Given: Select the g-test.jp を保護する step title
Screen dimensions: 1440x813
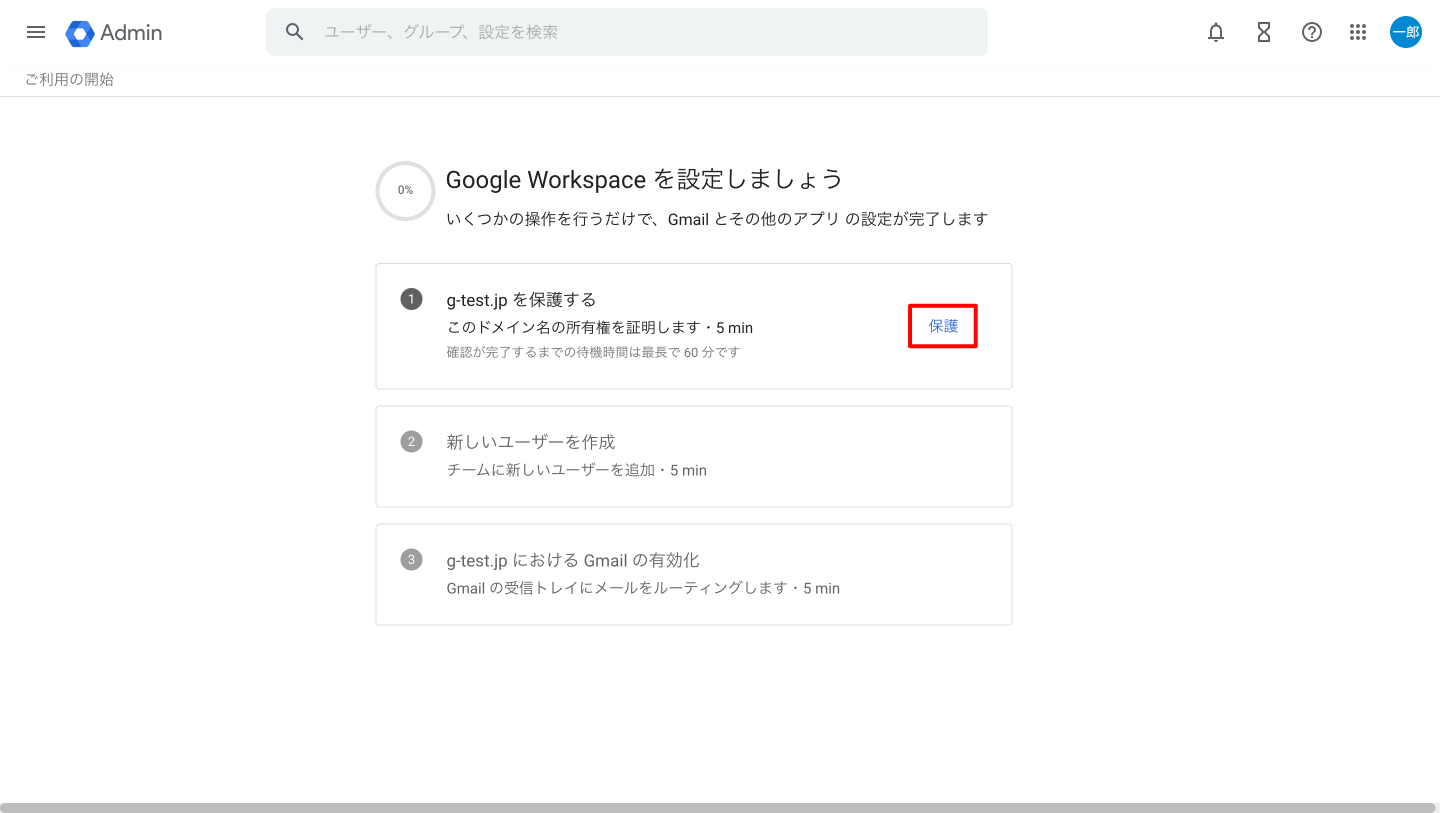Looking at the screenshot, I should (521, 299).
